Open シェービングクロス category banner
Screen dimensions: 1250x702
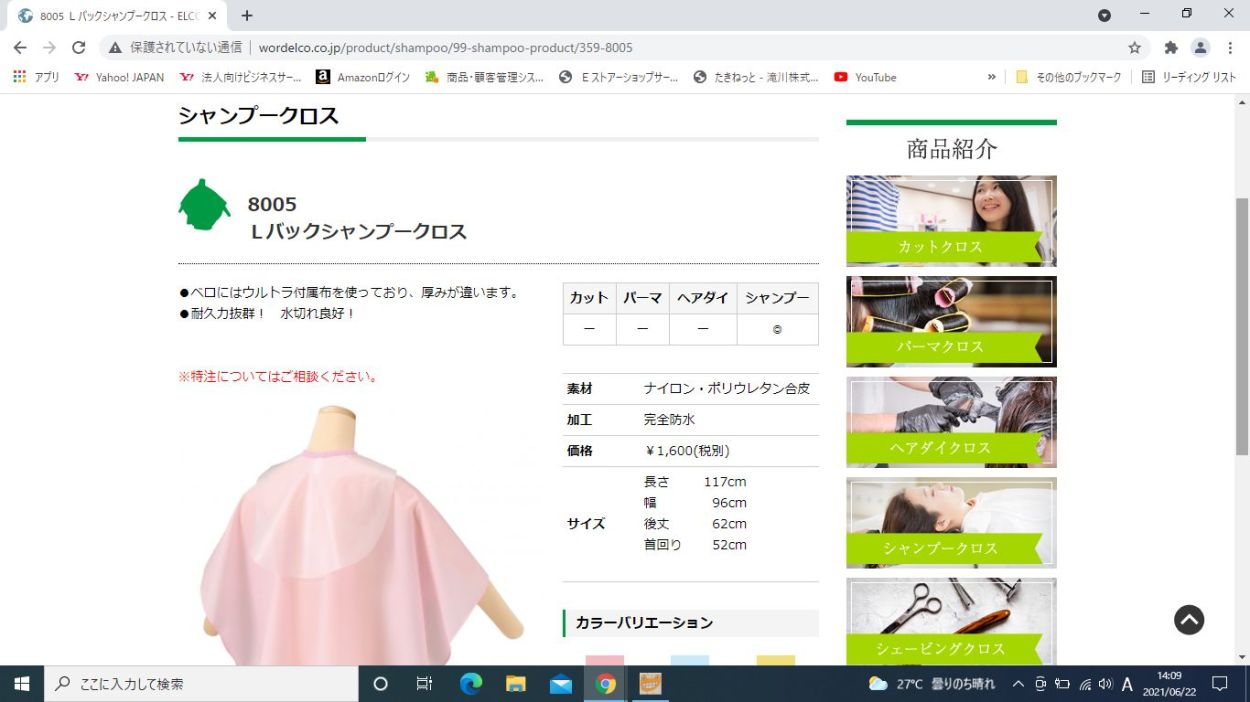(x=951, y=621)
